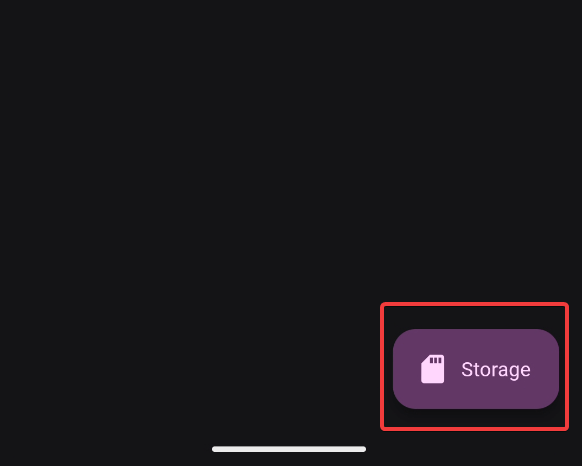Launch Storage from the floating button
Viewport: 582px width, 466px height.
pyautogui.click(x=476, y=369)
